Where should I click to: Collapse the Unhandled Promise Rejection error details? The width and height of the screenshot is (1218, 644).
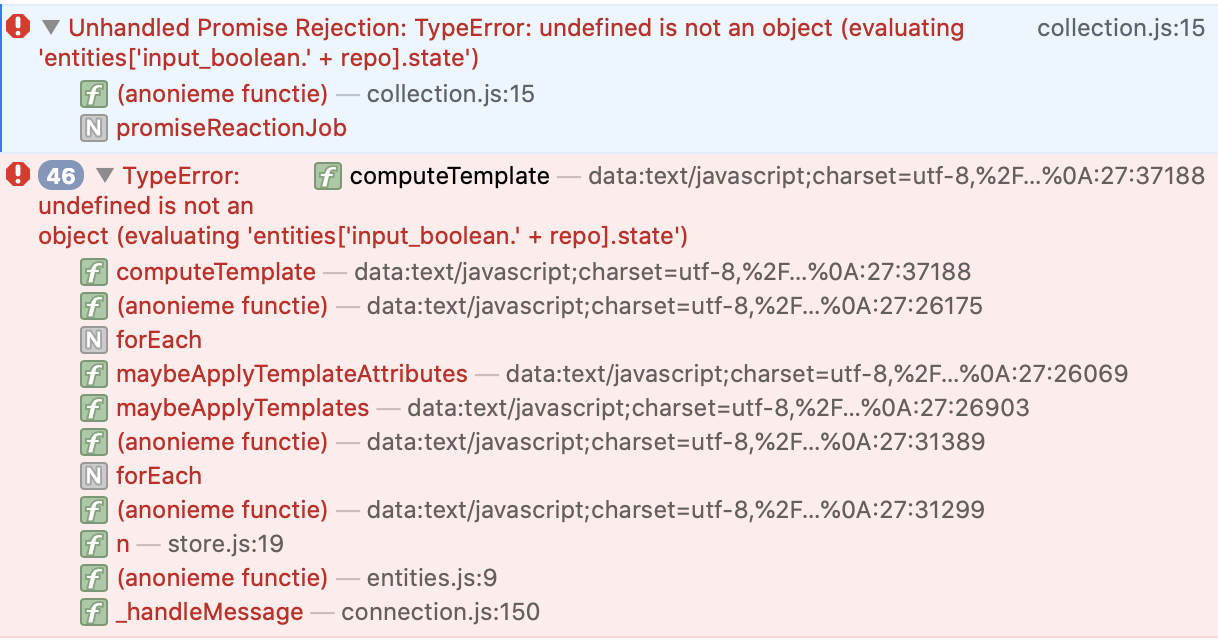pyautogui.click(x=51, y=28)
